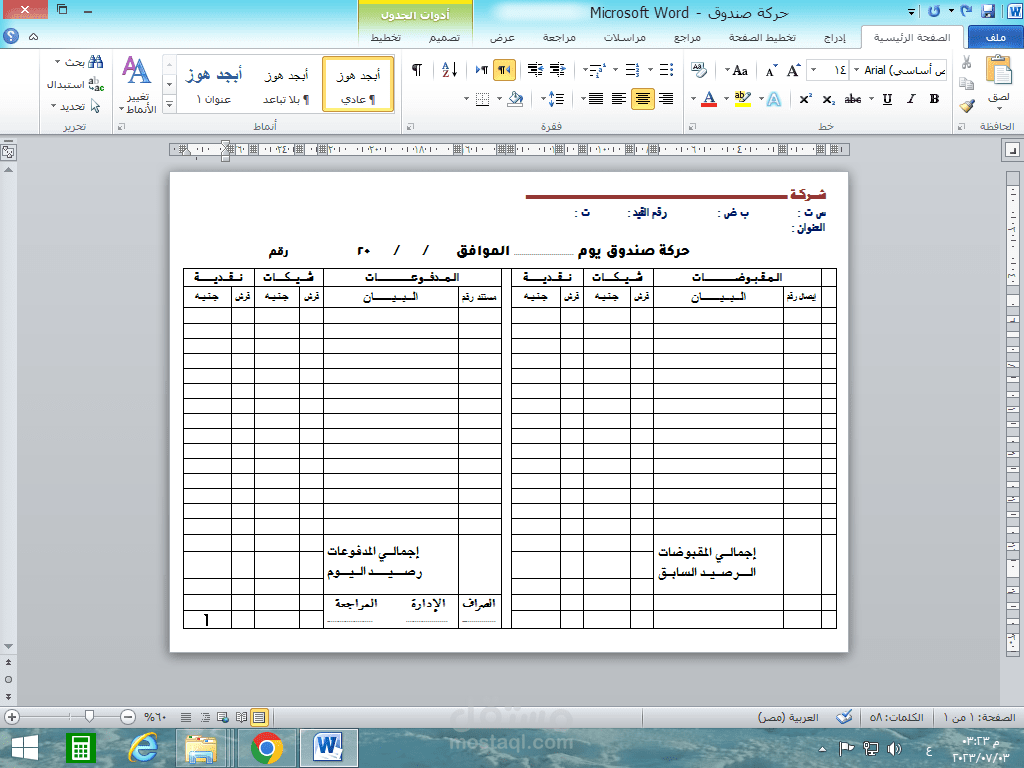Click the table Borders icon
This screenshot has width=1024, height=768.
483,99
